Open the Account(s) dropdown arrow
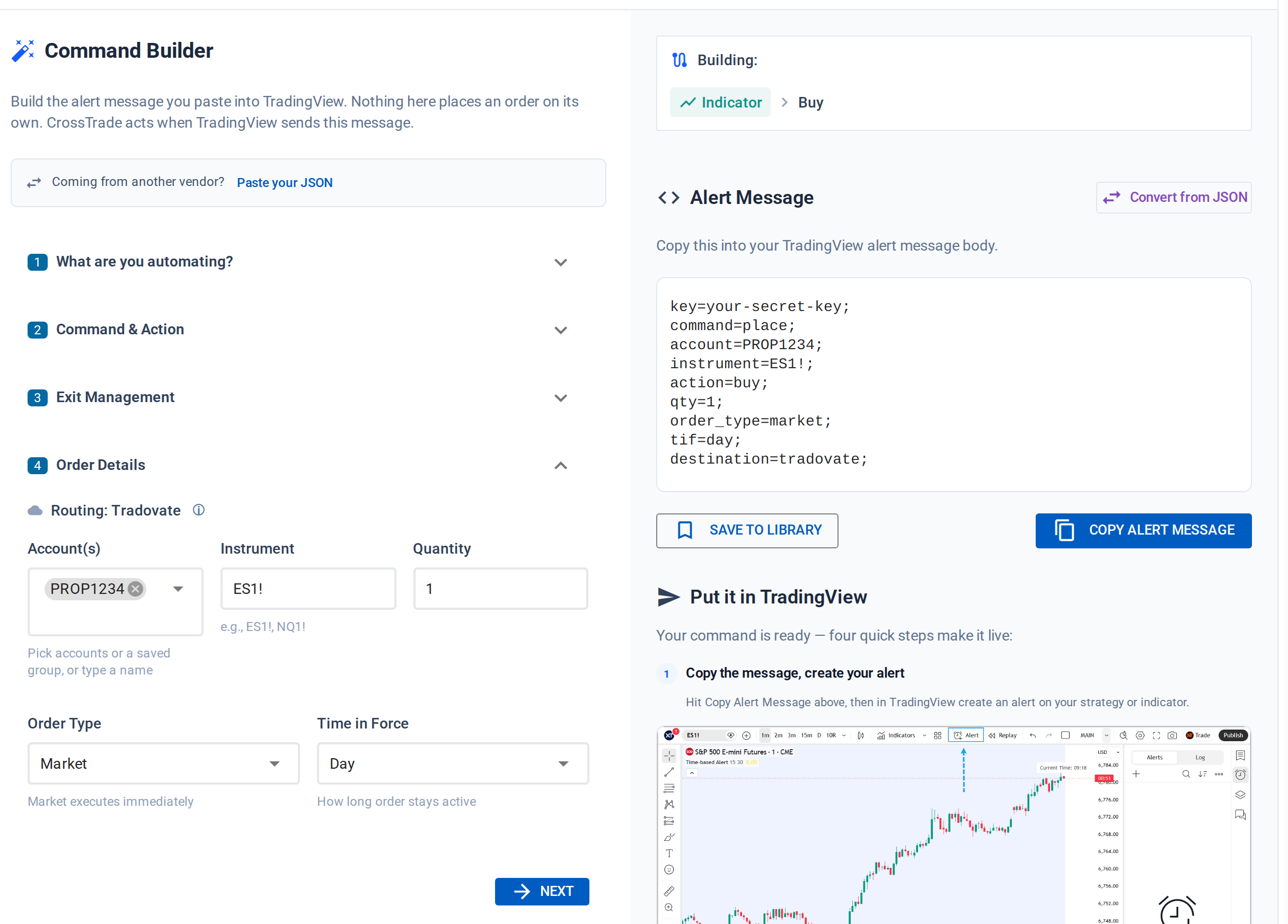1288x924 pixels. [178, 589]
